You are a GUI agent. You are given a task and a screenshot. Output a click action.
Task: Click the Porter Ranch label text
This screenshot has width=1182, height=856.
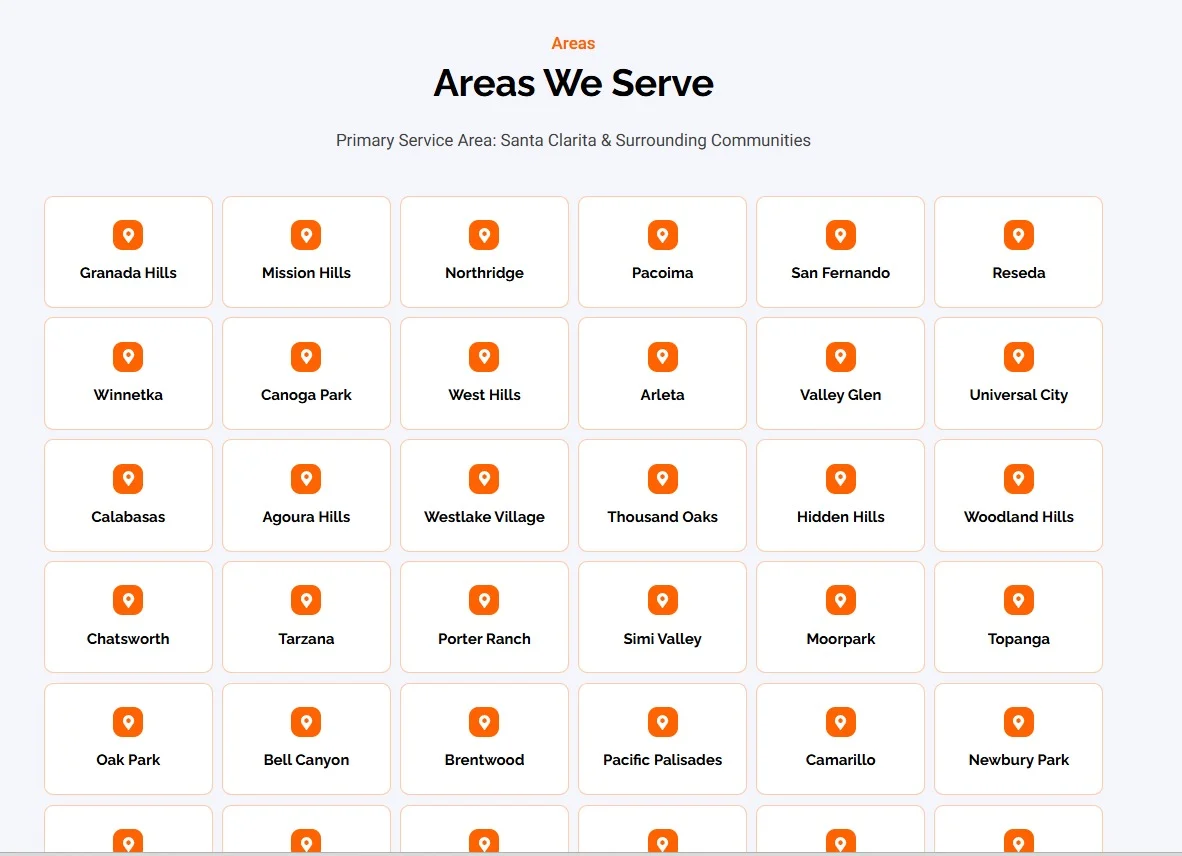point(484,639)
